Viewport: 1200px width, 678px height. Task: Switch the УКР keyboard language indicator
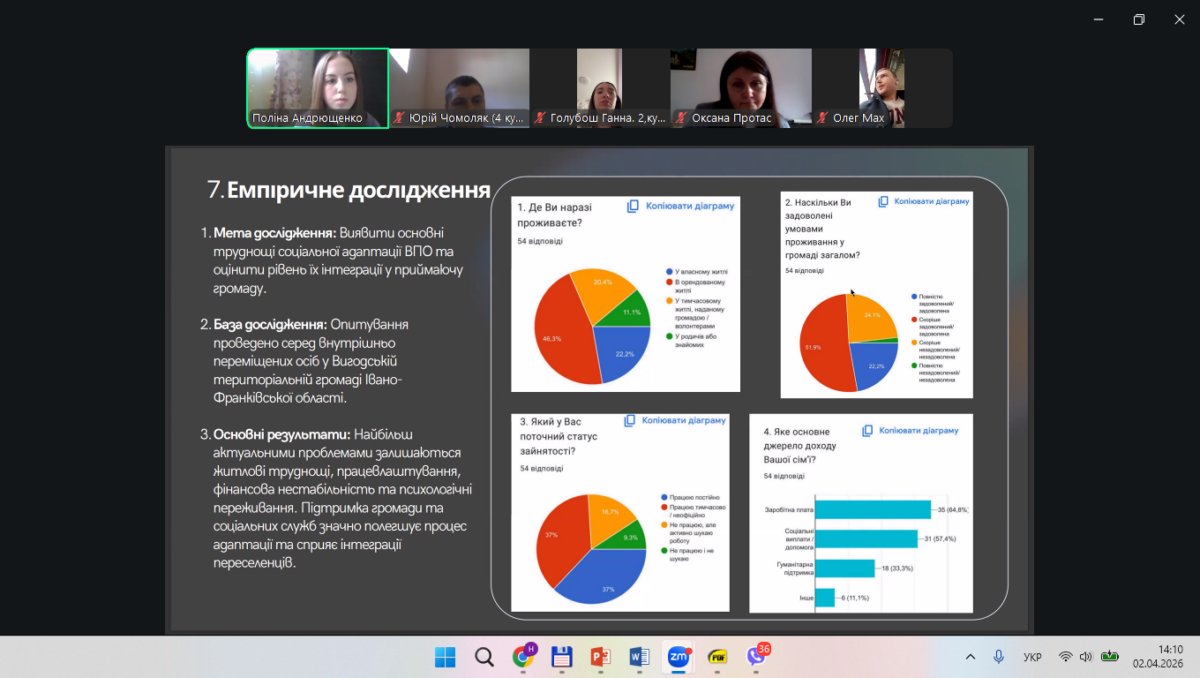pyautogui.click(x=1032, y=657)
